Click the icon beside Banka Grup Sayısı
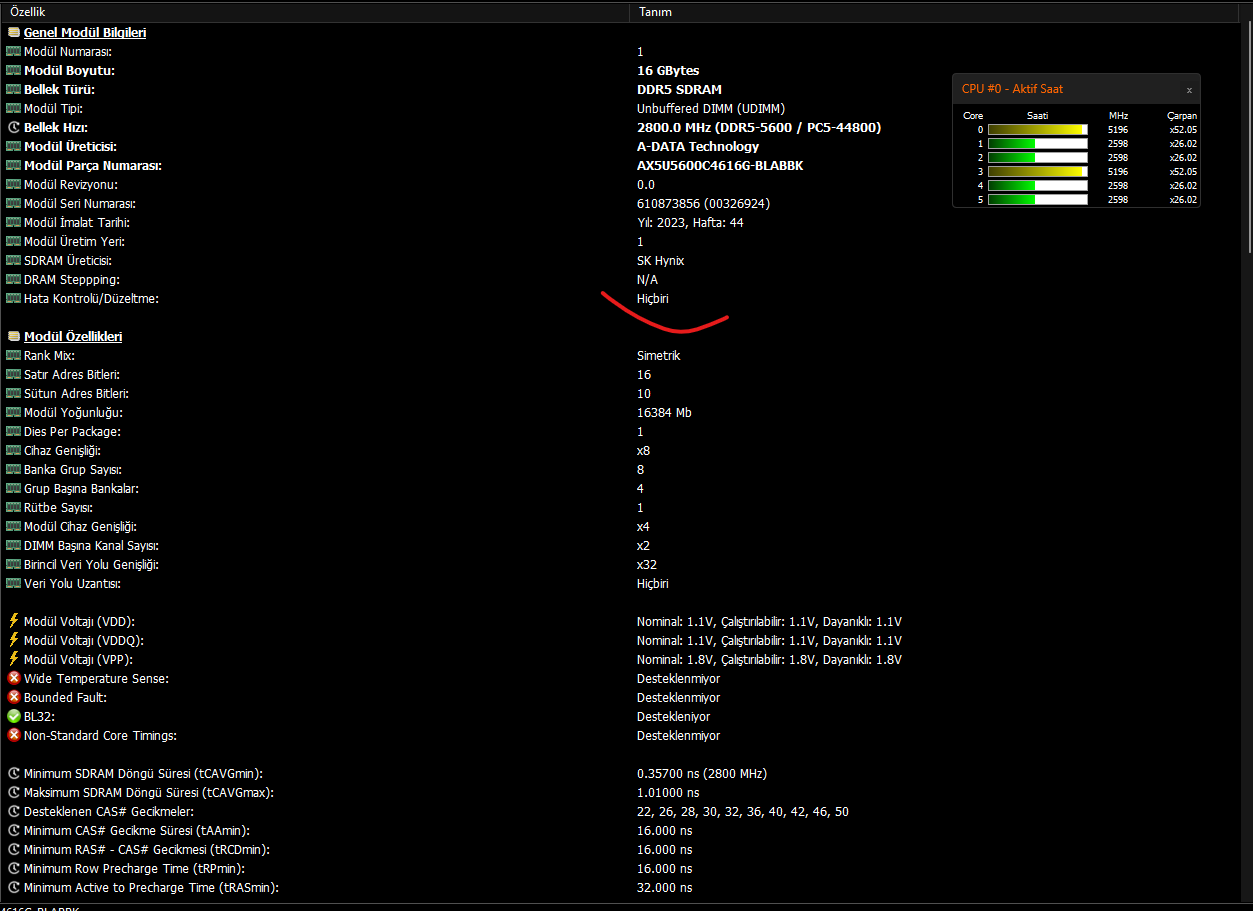Screen dimensions: 1253x911 [14, 469]
